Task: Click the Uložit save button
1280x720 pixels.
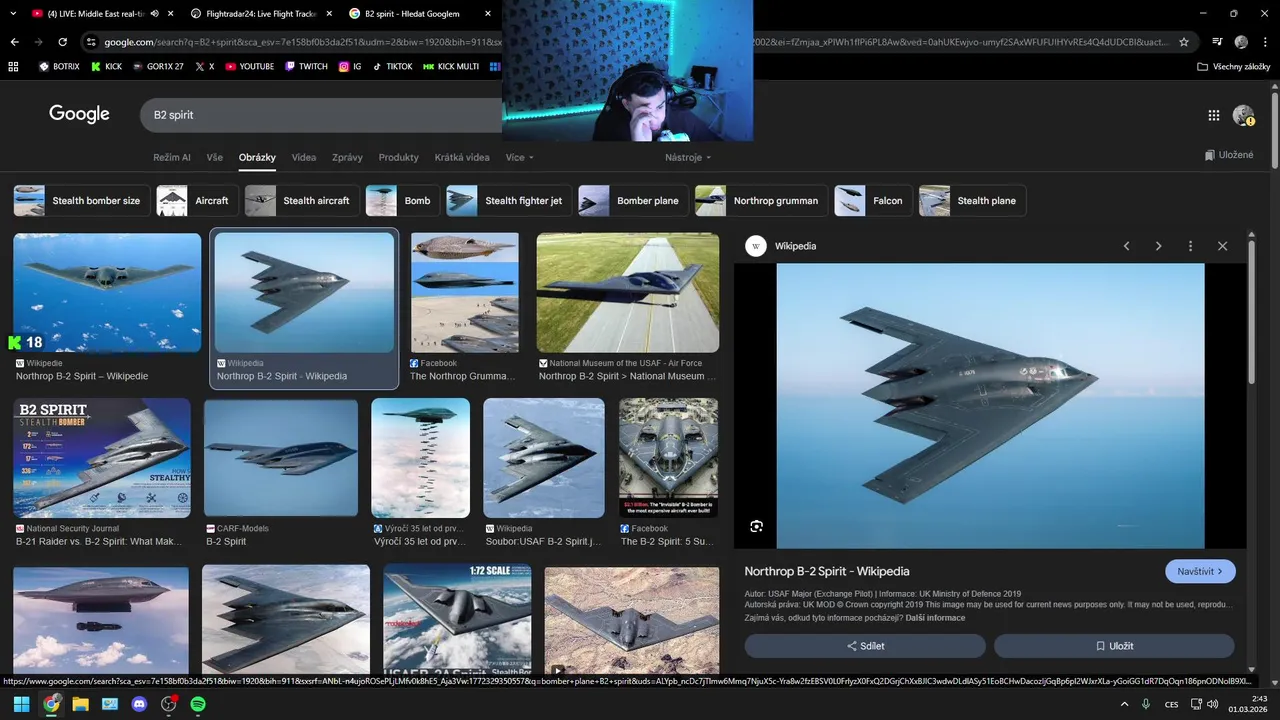Action: [1114, 646]
